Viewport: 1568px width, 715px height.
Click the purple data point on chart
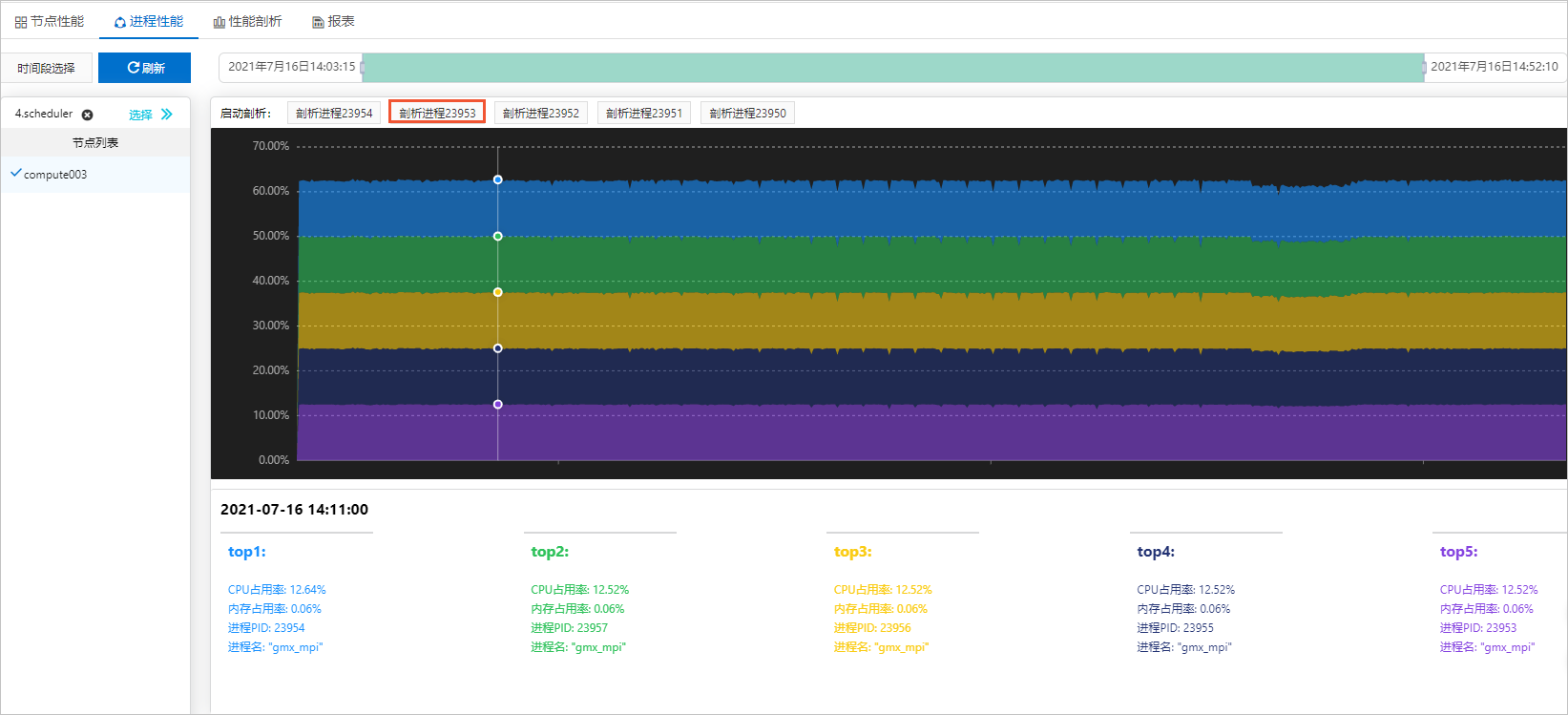click(x=497, y=405)
